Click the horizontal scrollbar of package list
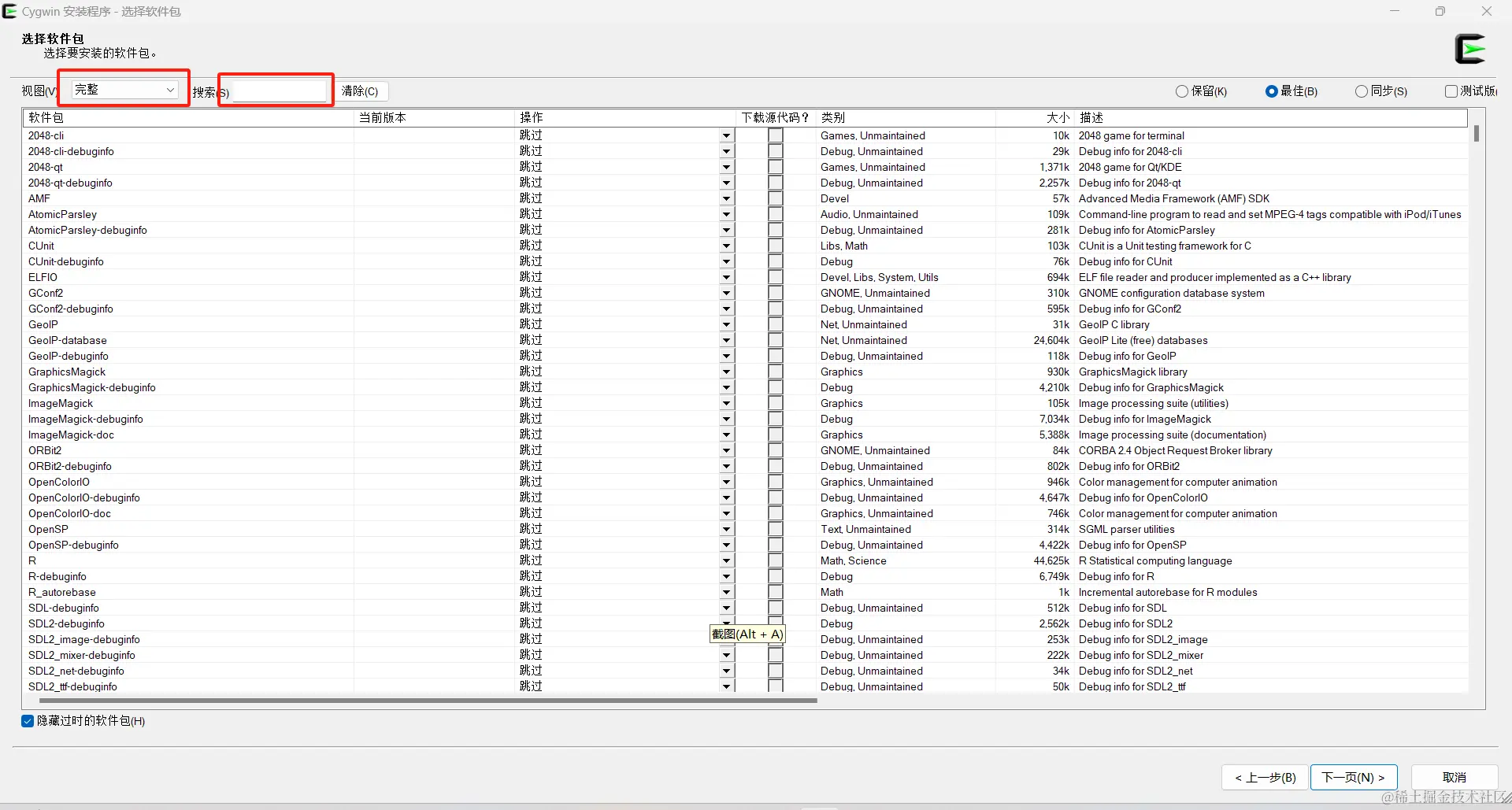This screenshot has width=1512, height=810. tap(428, 700)
